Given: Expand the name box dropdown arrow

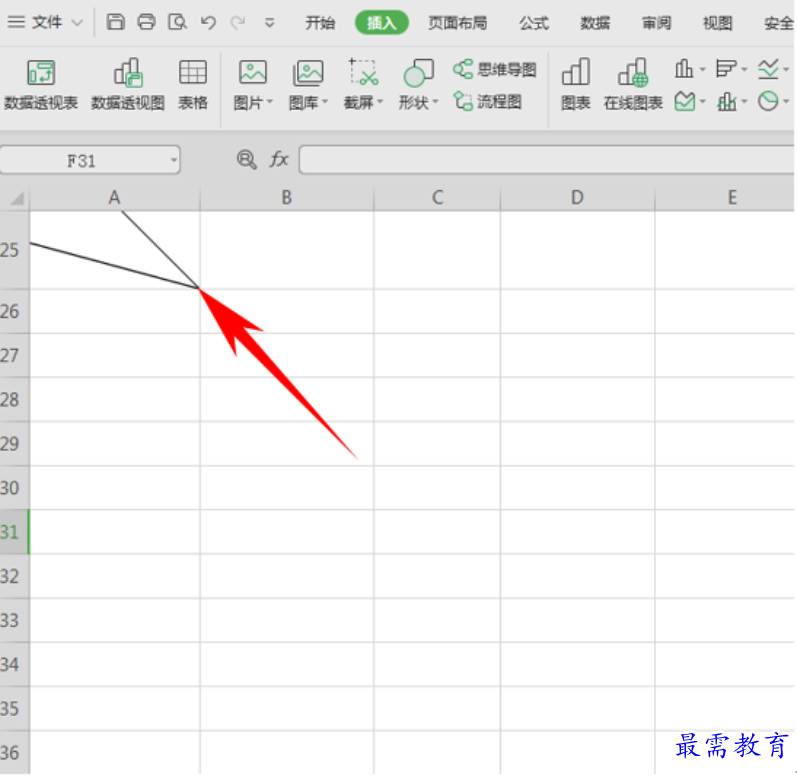Looking at the screenshot, I should click(173, 161).
